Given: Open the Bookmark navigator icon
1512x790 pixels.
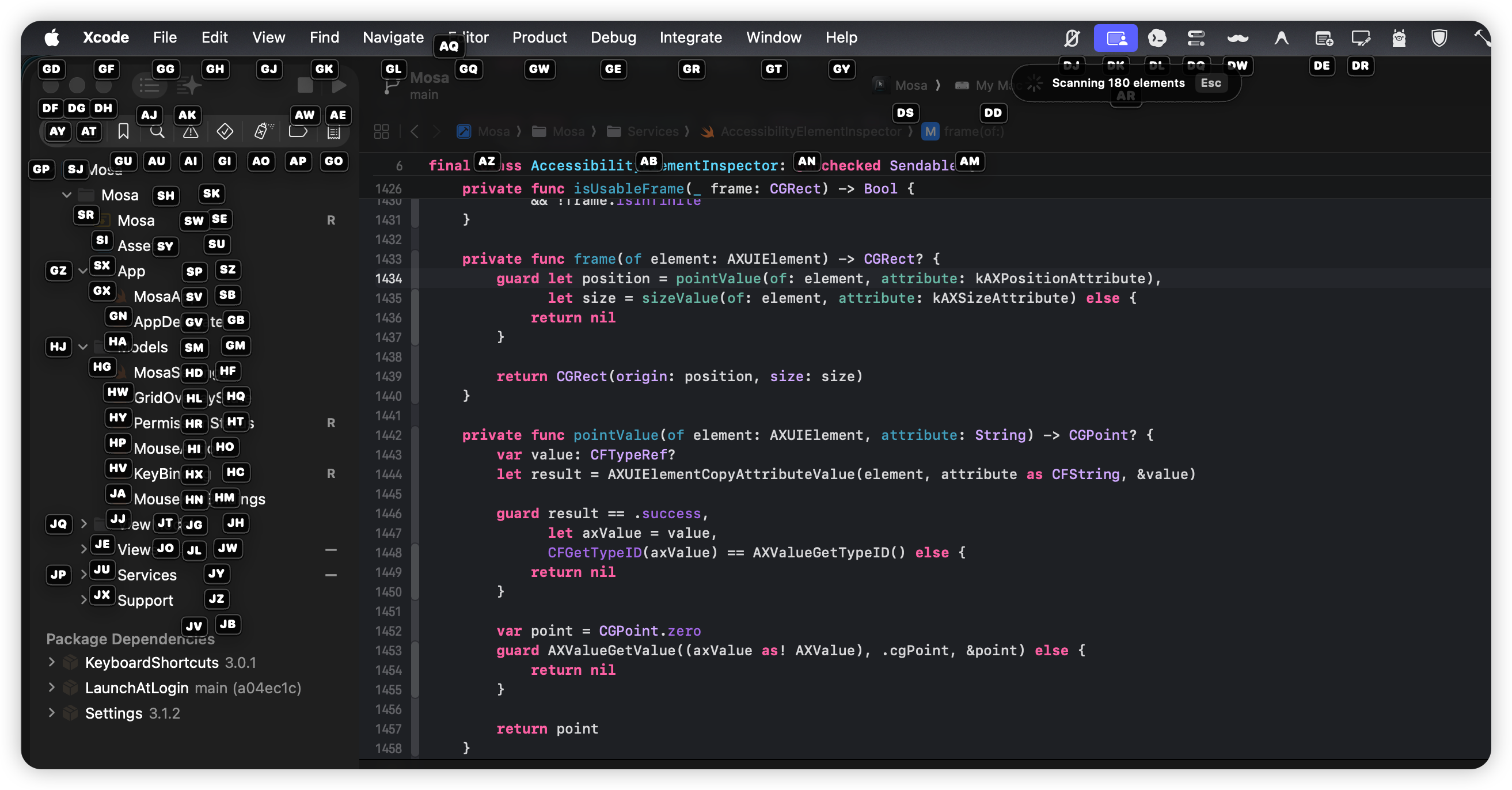Looking at the screenshot, I should coord(123,131).
